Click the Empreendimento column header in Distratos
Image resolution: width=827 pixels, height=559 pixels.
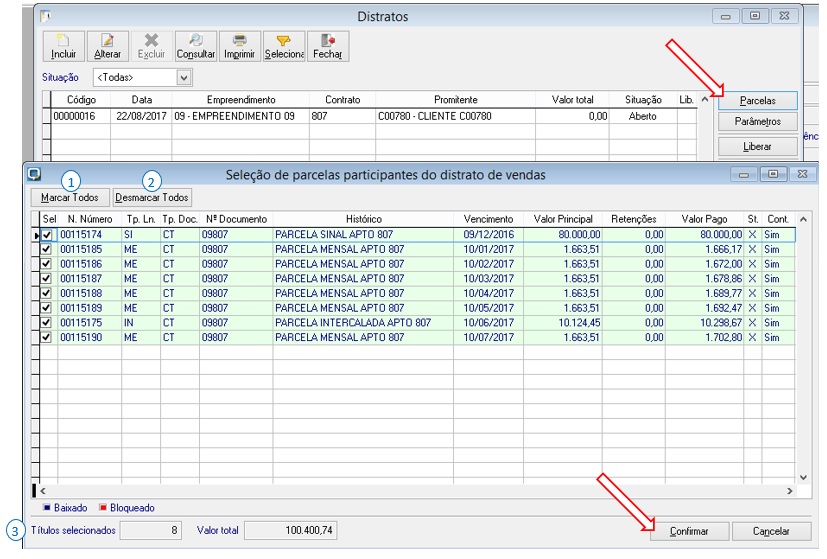[241, 100]
